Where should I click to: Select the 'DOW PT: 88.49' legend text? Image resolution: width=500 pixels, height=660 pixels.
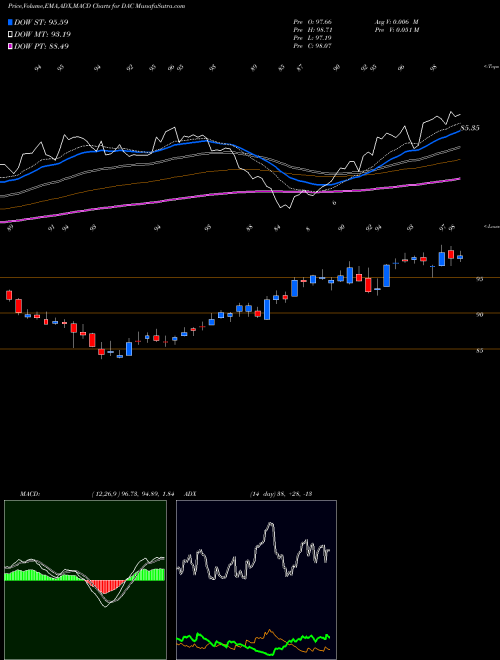[41, 46]
